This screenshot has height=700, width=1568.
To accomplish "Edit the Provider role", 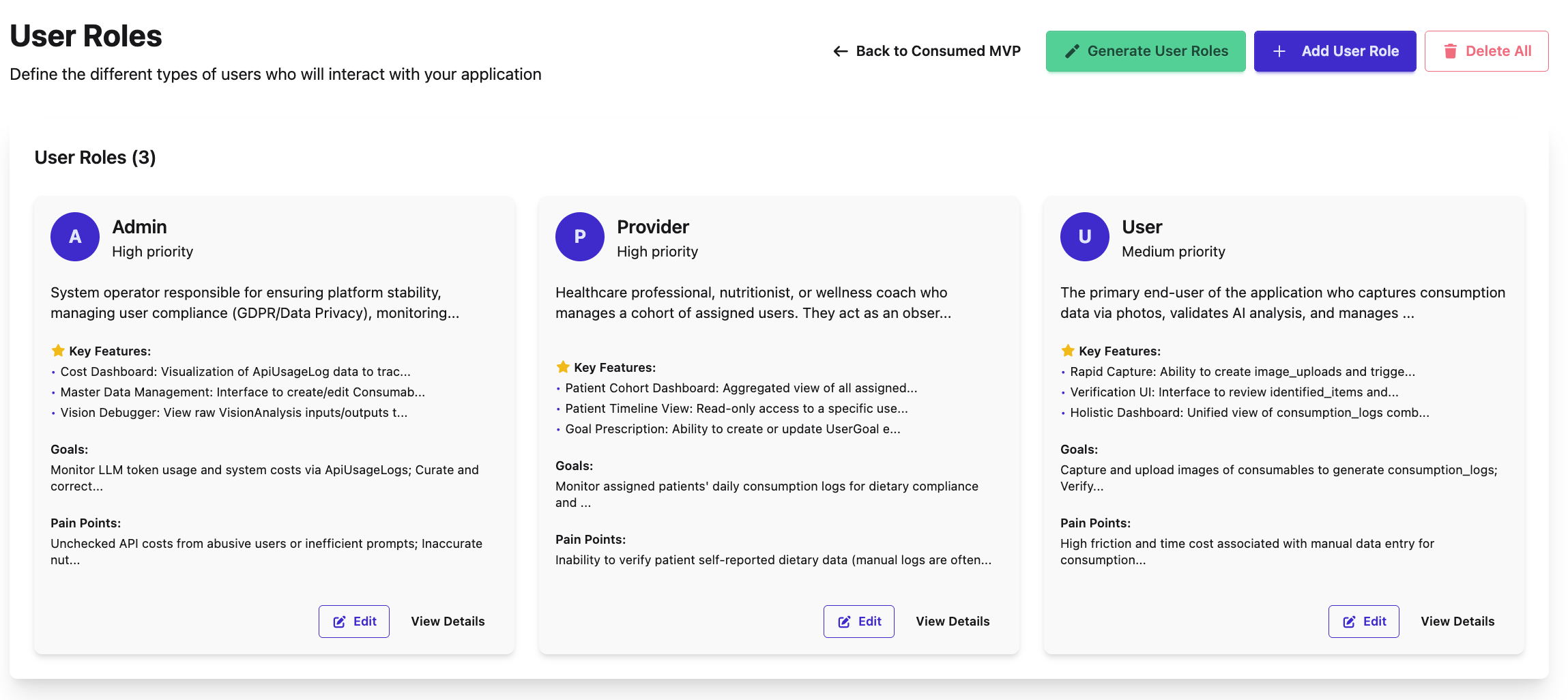I will tap(858, 621).
